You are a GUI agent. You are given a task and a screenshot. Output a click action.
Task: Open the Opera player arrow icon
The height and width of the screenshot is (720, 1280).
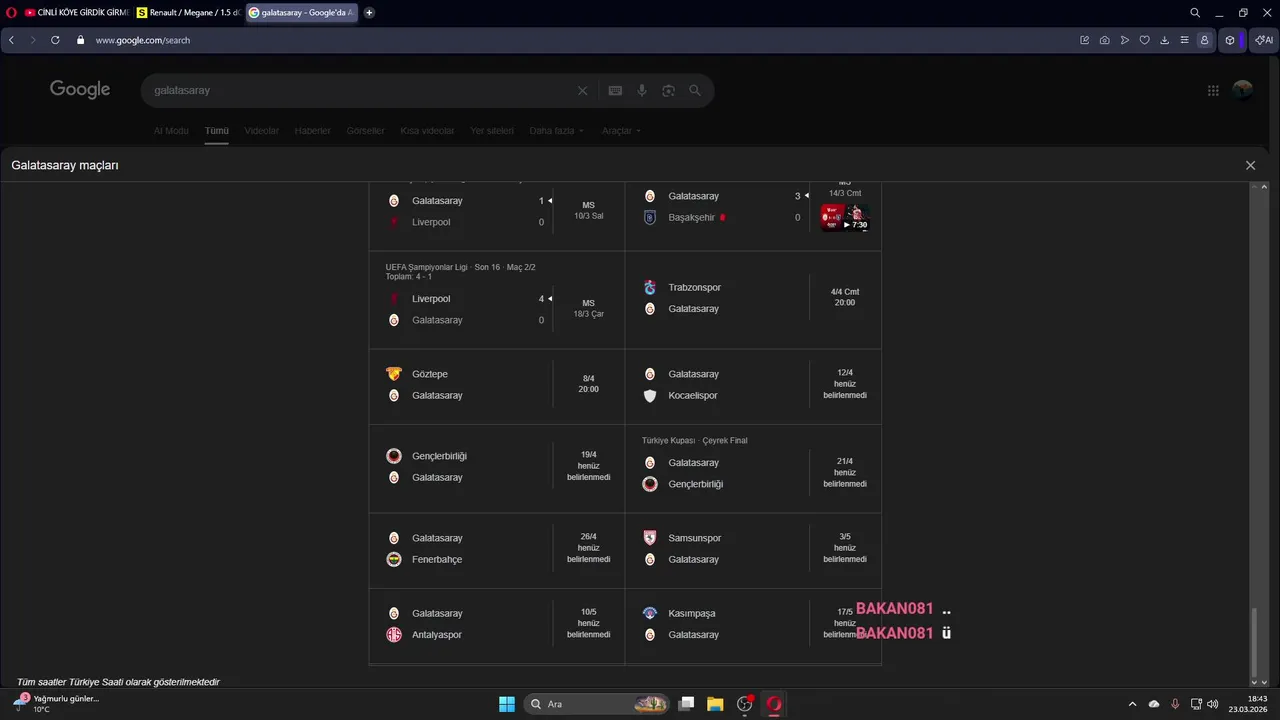click(x=1125, y=40)
